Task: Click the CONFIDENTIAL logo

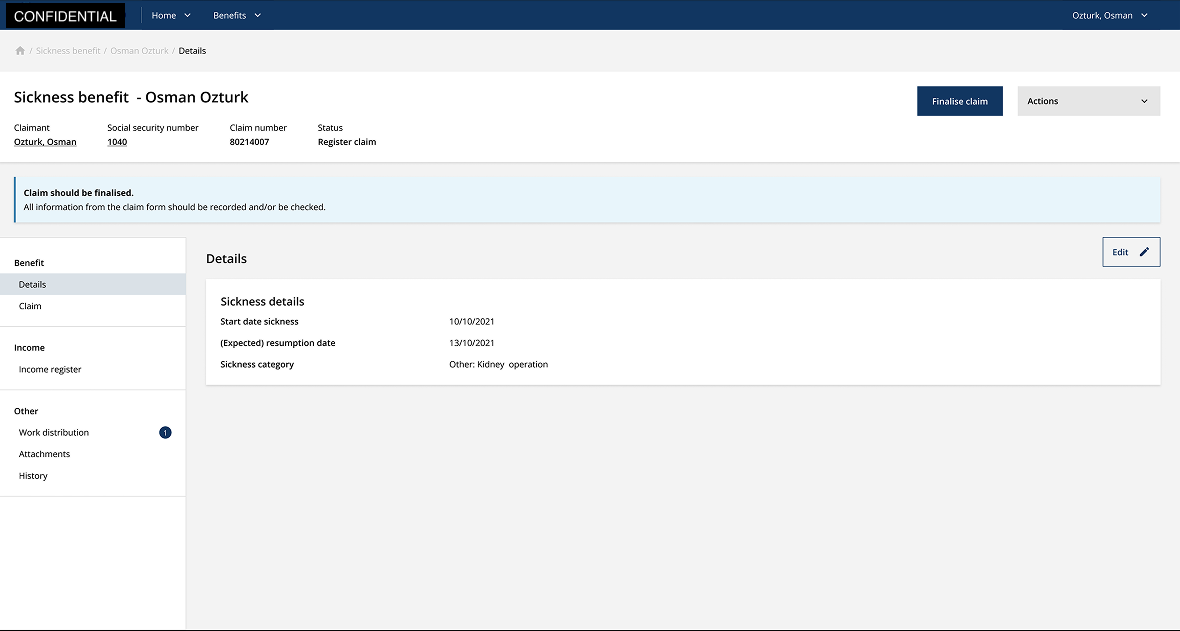Action: 65,16
